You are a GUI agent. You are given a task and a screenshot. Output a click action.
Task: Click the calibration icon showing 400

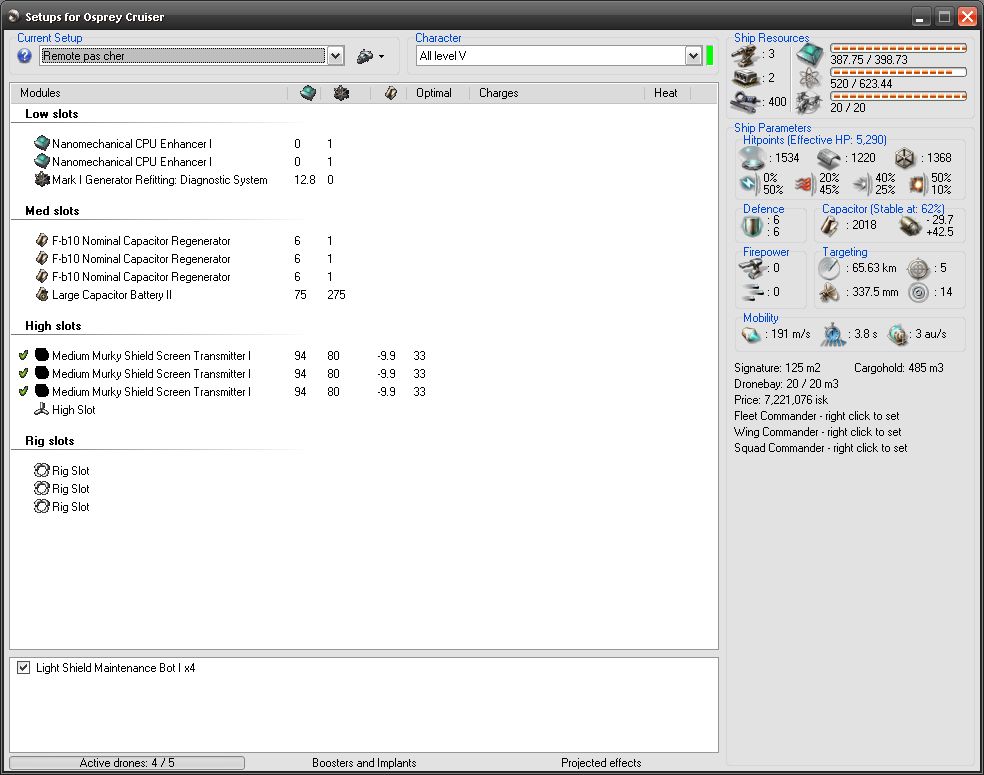[x=745, y=101]
